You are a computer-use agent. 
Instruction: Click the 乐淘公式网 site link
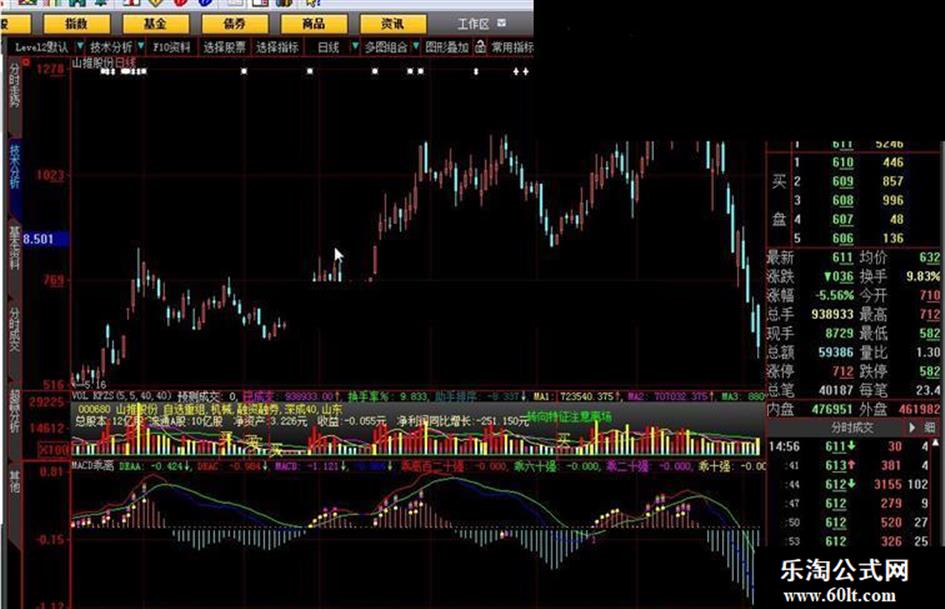[x=844, y=570]
